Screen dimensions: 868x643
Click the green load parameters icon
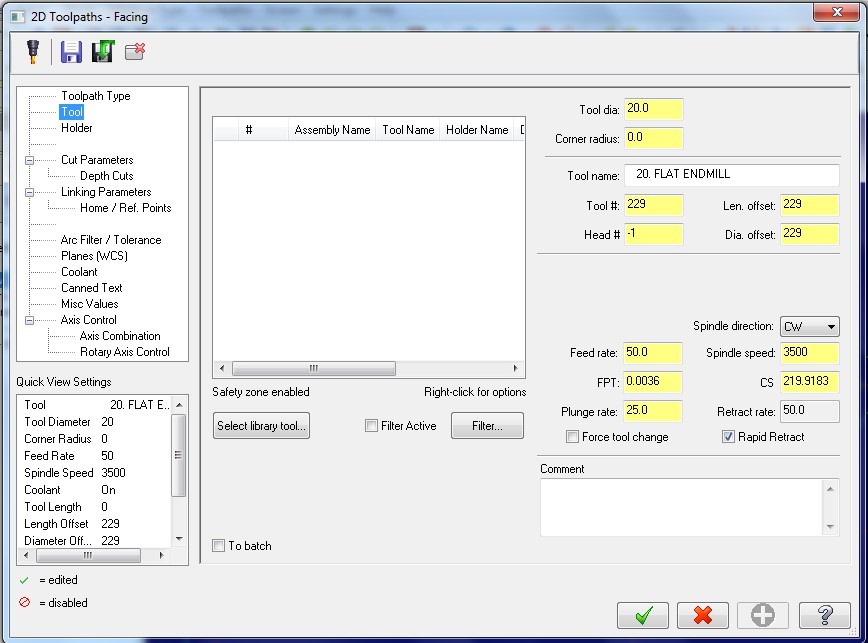(x=103, y=51)
